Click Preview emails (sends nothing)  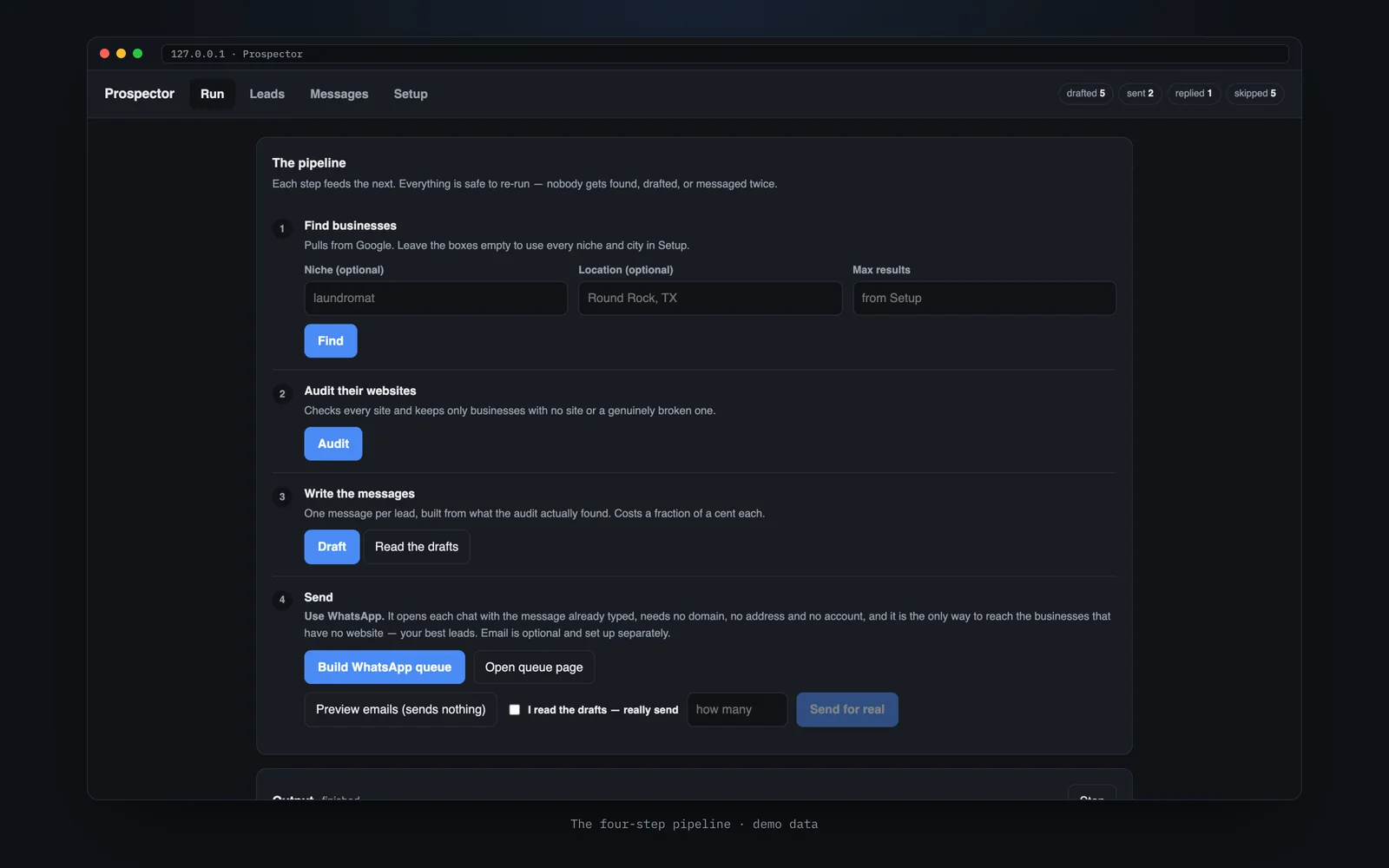[x=401, y=710]
